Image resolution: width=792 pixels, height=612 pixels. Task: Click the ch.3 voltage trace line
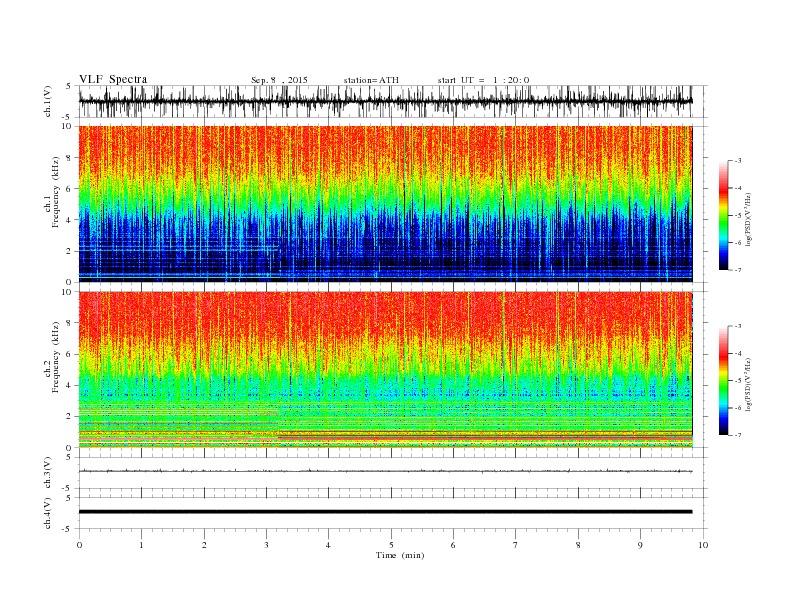385,471
